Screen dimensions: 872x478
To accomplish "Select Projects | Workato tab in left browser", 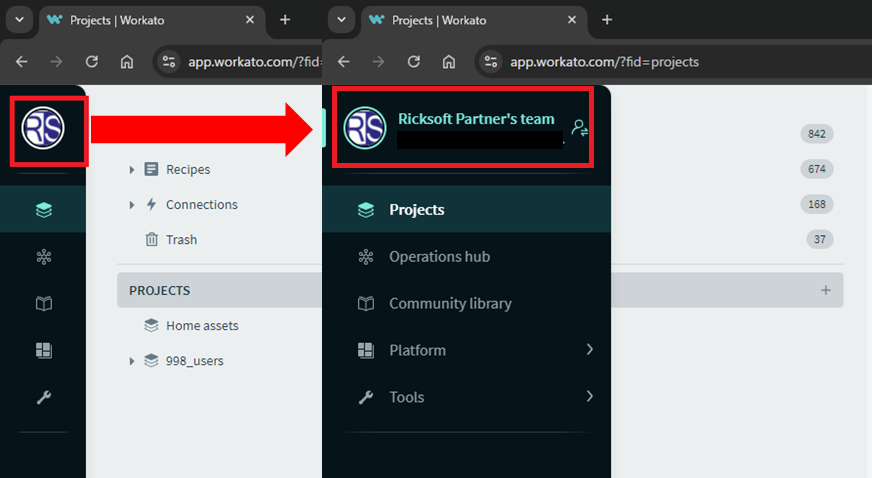I will click(150, 21).
